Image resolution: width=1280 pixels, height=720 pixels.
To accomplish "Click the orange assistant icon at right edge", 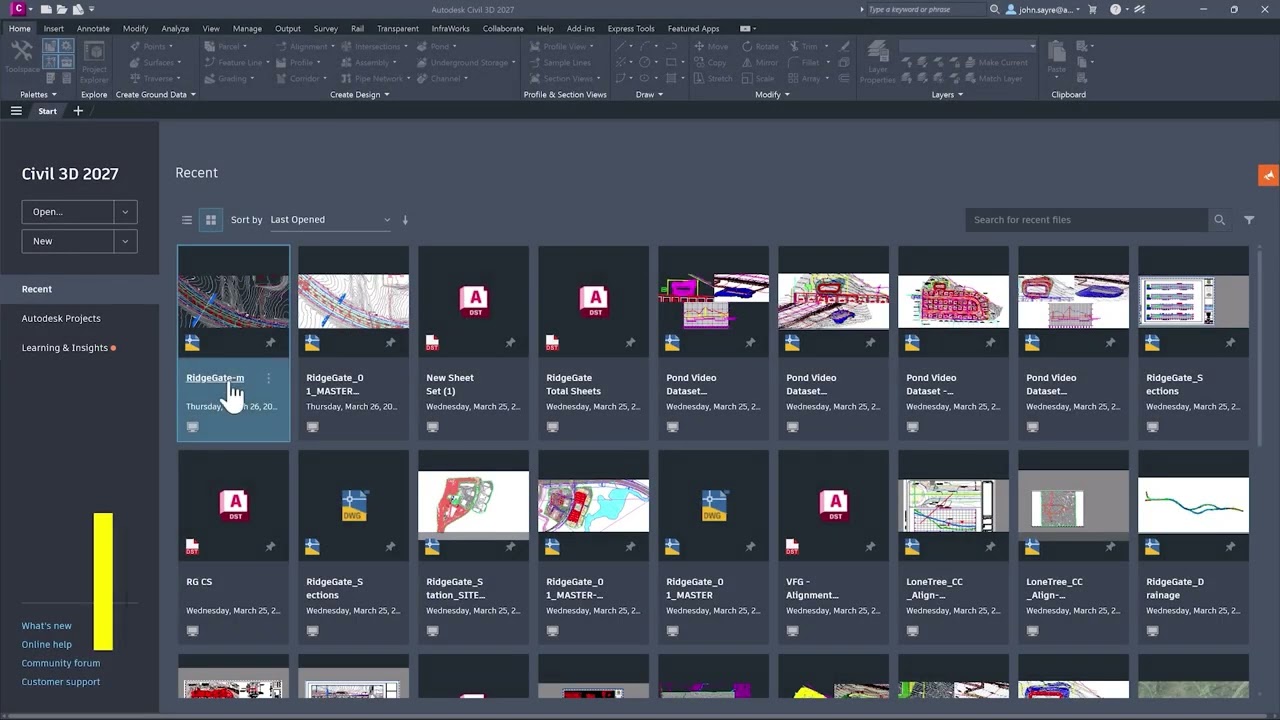I will [x=1268, y=175].
